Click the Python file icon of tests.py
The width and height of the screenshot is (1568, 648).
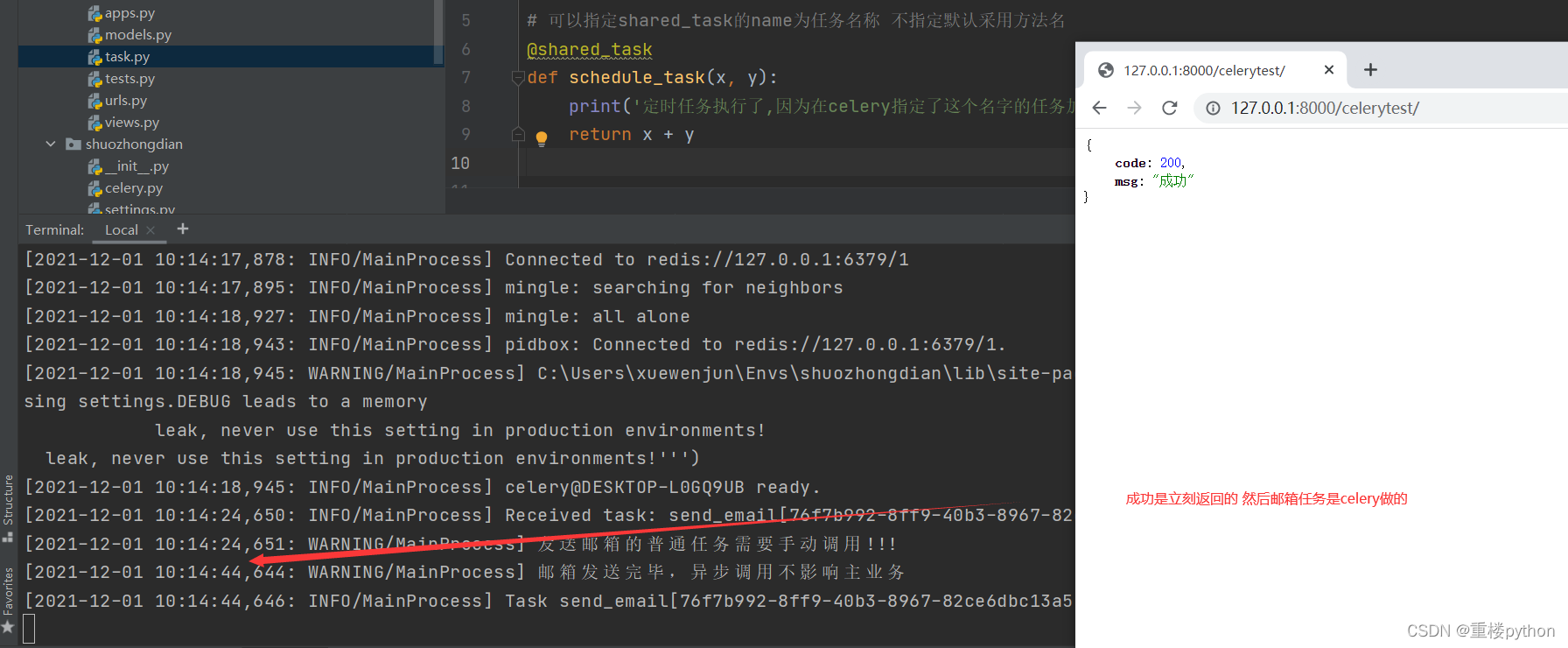95,79
